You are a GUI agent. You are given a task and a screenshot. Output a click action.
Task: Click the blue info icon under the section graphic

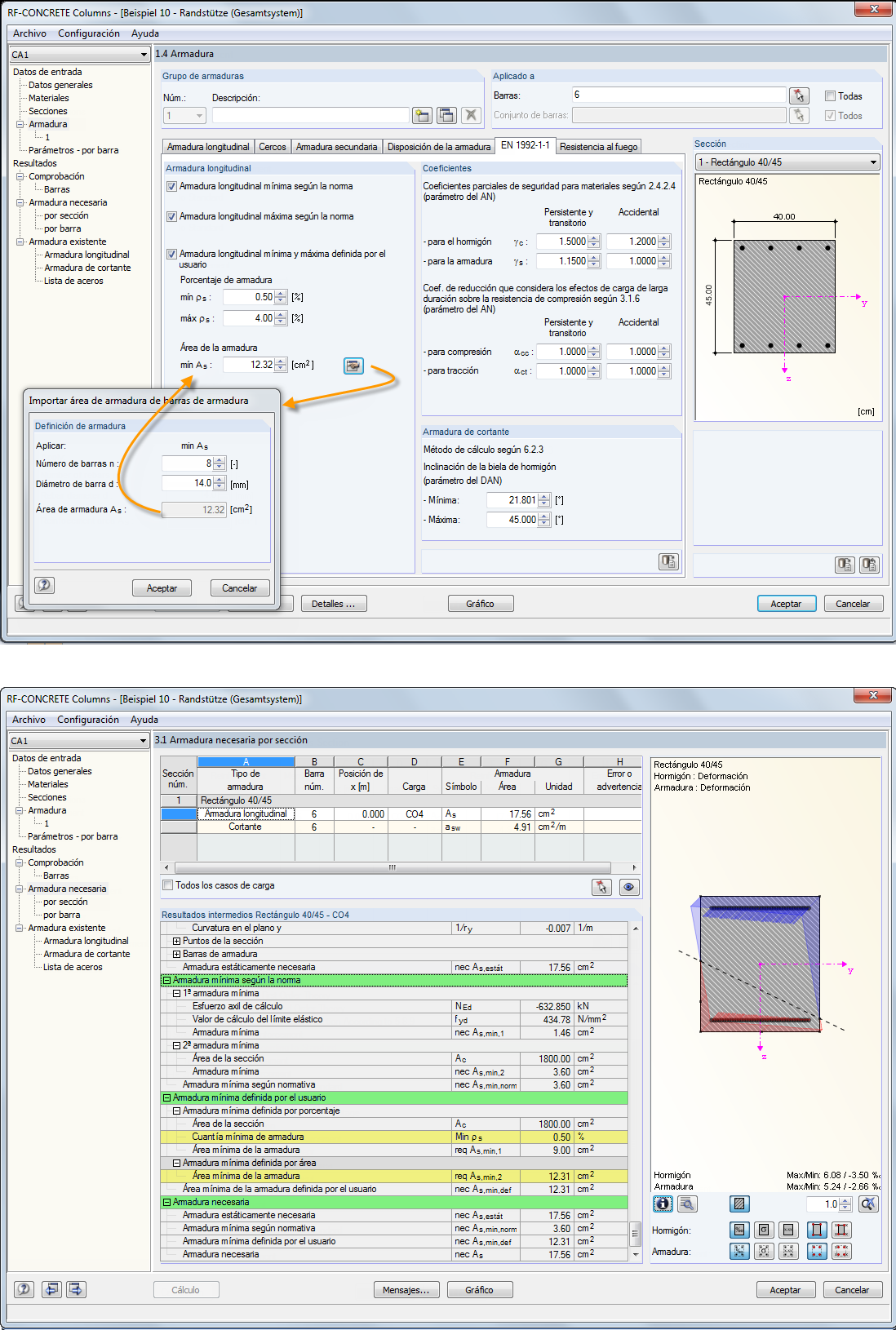pyautogui.click(x=663, y=1204)
